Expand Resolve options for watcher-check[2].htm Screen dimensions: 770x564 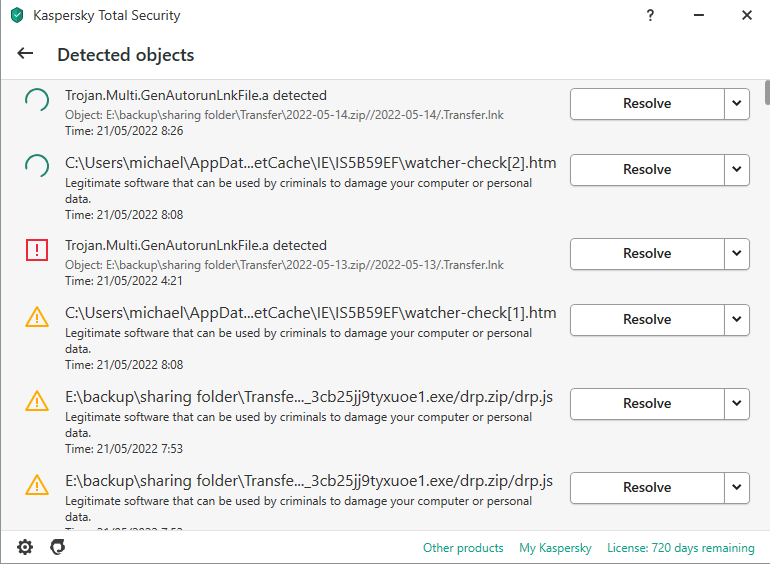(737, 169)
